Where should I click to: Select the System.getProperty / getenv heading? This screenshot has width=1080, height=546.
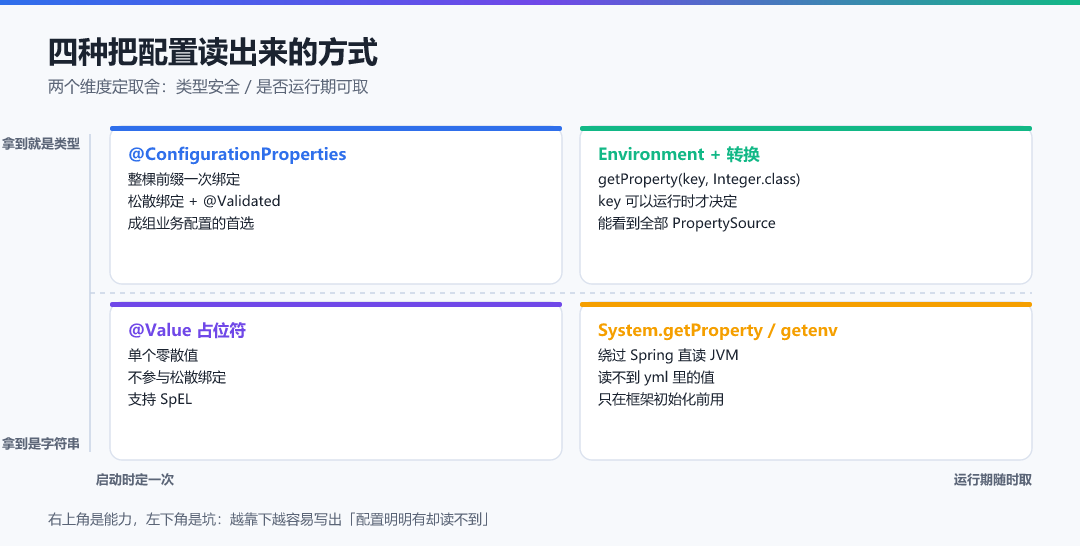coord(718,330)
